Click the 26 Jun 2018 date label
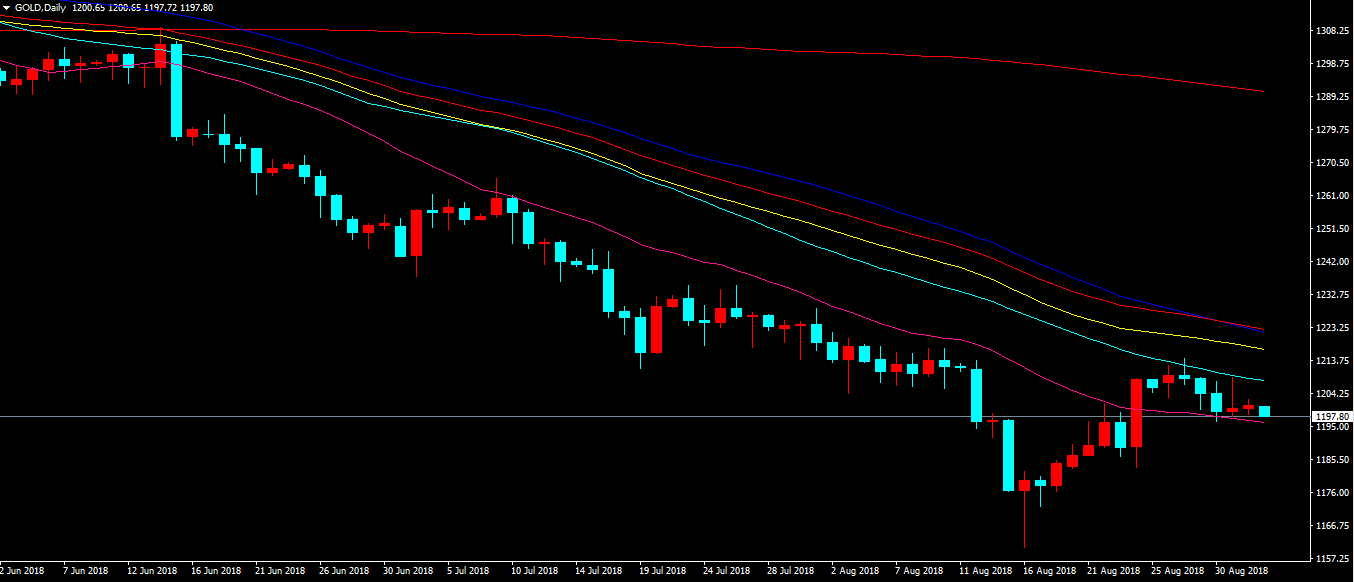 pyautogui.click(x=344, y=571)
